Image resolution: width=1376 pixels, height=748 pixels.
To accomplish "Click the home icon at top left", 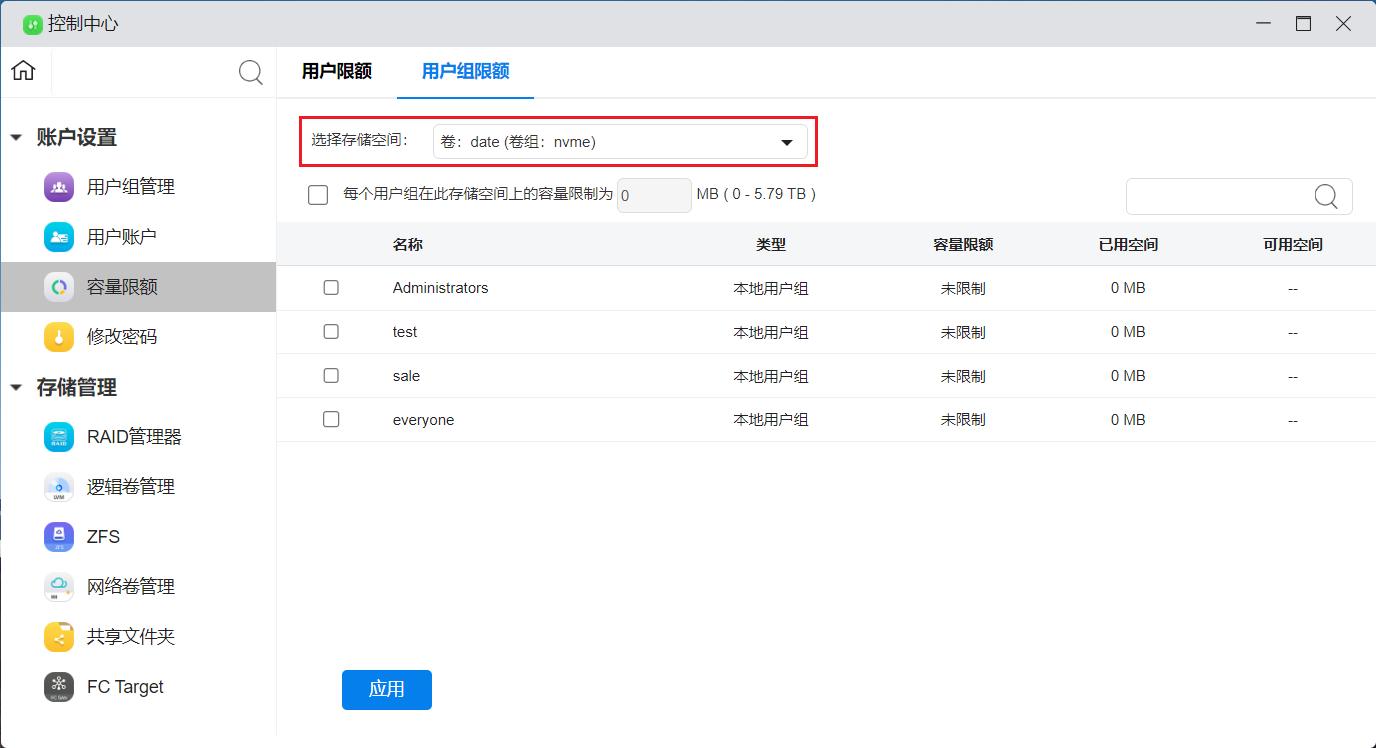I will [22, 71].
